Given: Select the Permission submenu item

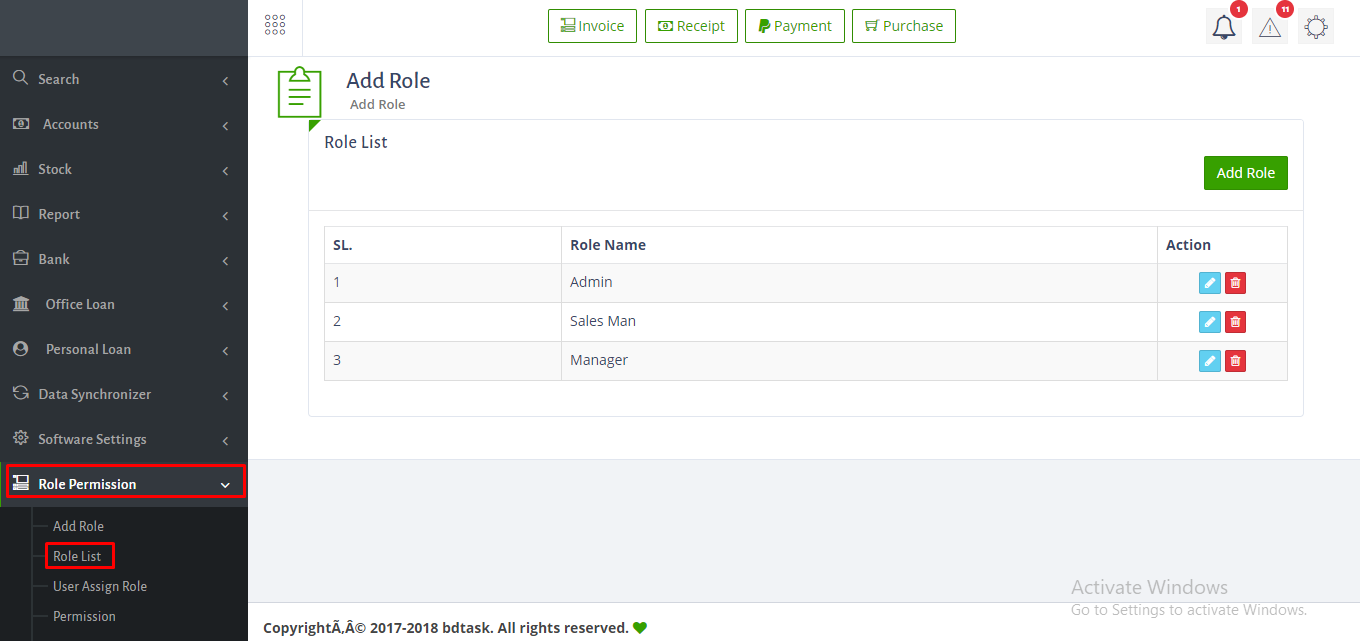Looking at the screenshot, I should [x=84, y=616].
